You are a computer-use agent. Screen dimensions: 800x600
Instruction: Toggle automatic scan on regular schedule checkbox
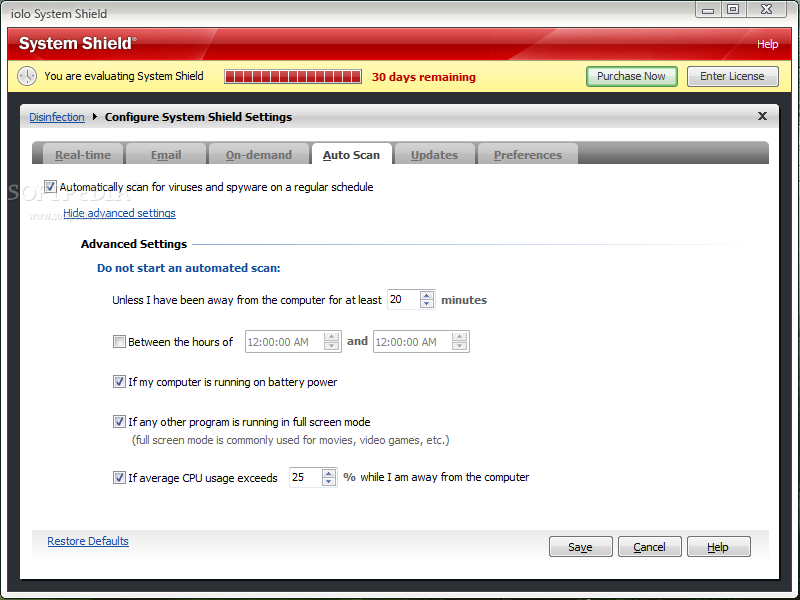coord(50,187)
